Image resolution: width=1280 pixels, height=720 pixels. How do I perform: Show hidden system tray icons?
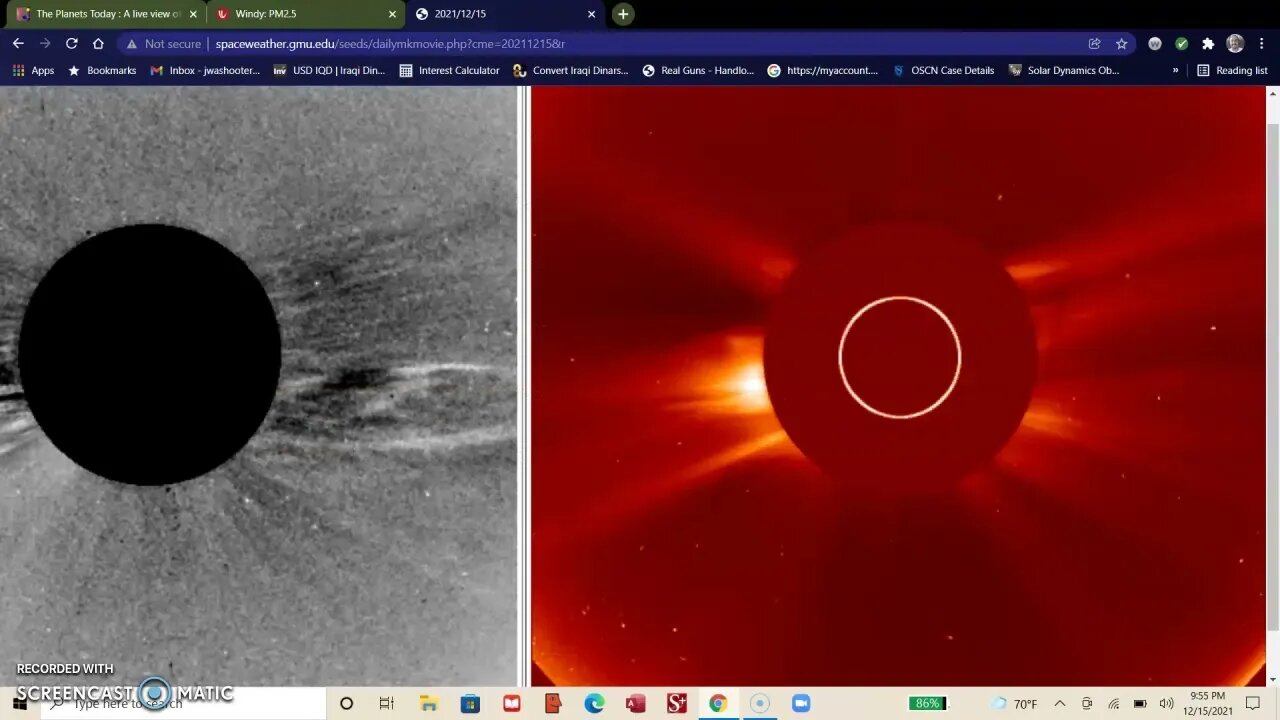click(x=1060, y=703)
